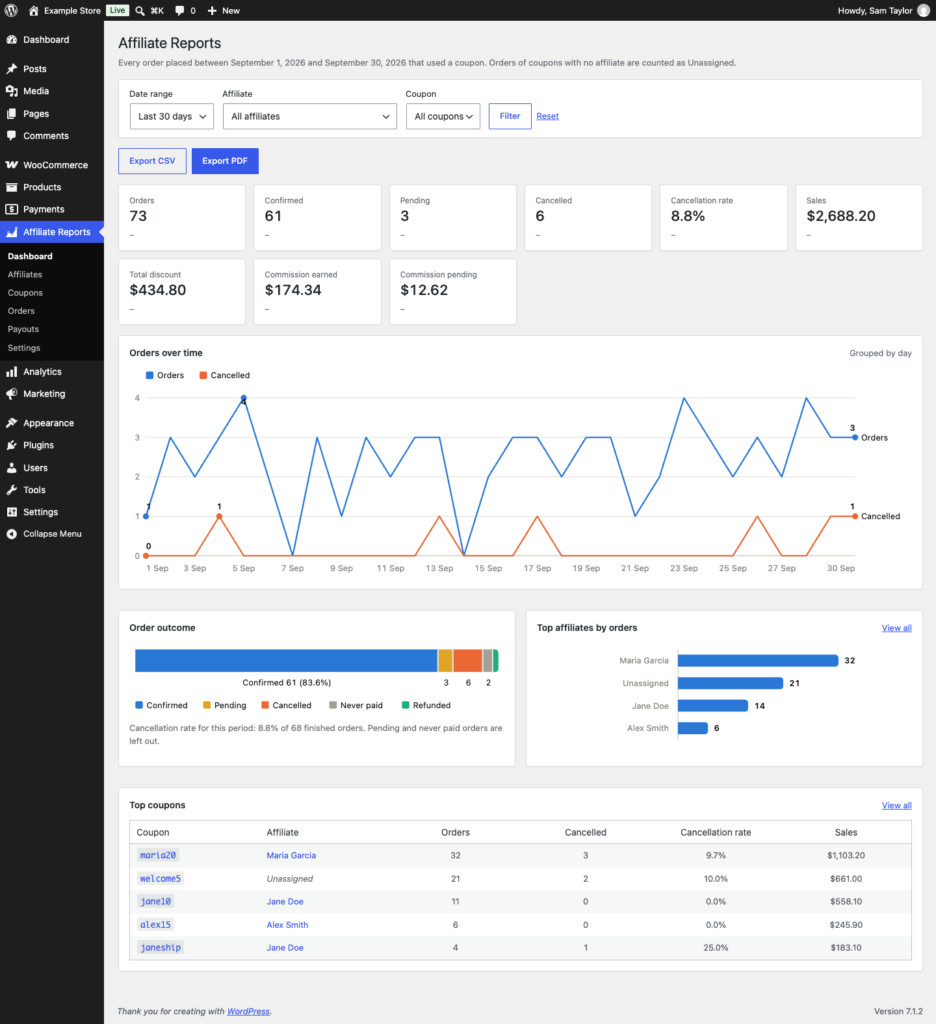Click the jane10 coupon code

pos(155,901)
